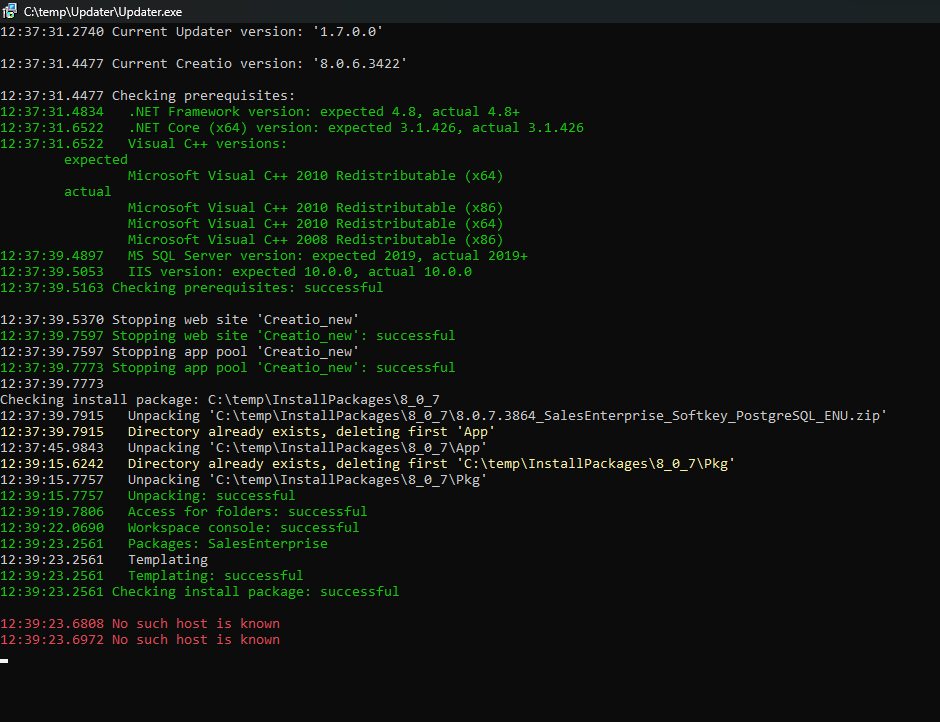
Task: Click the 'Templating: successful' line
Action: coord(152,576)
